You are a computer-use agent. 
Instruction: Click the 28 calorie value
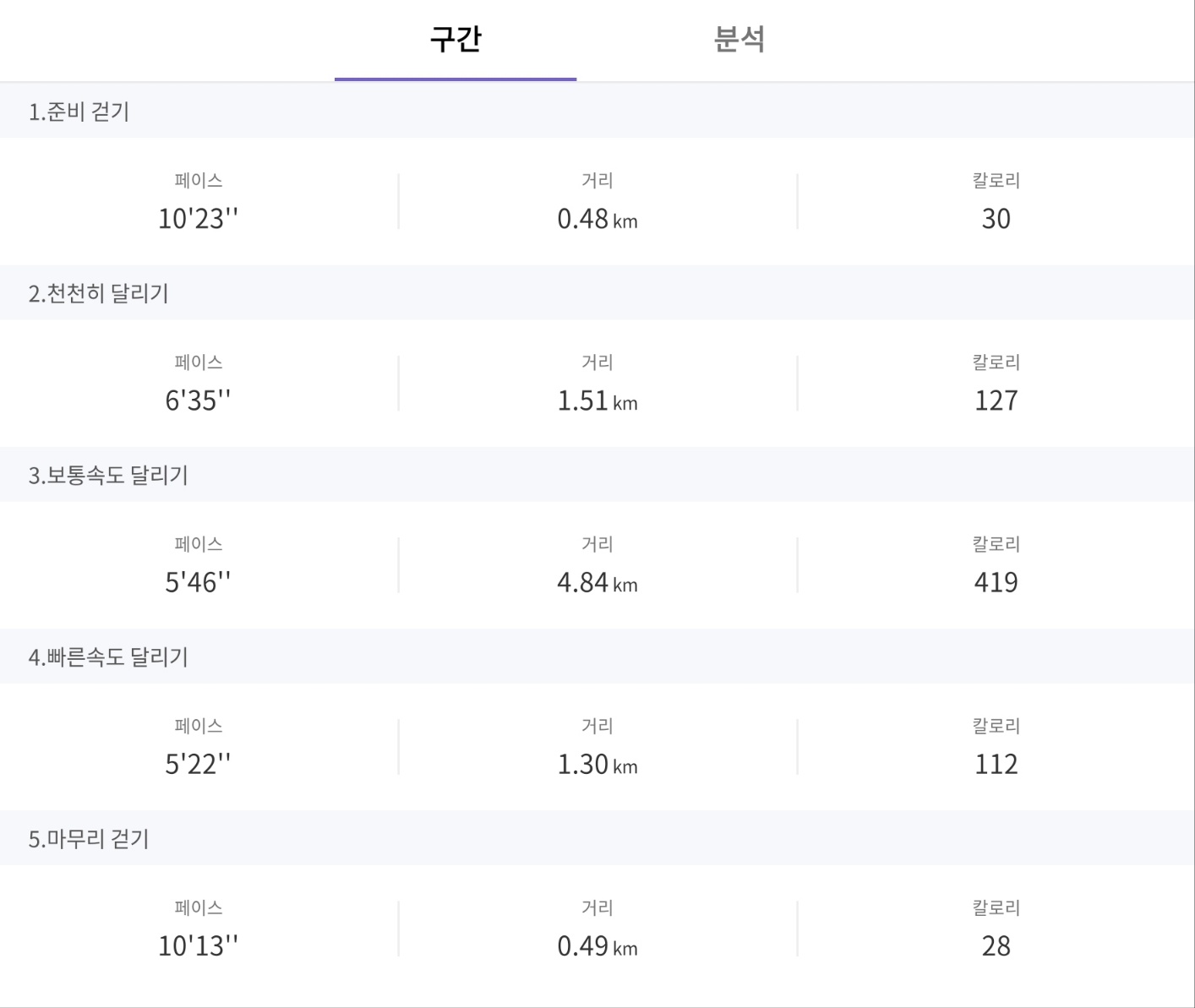(996, 945)
